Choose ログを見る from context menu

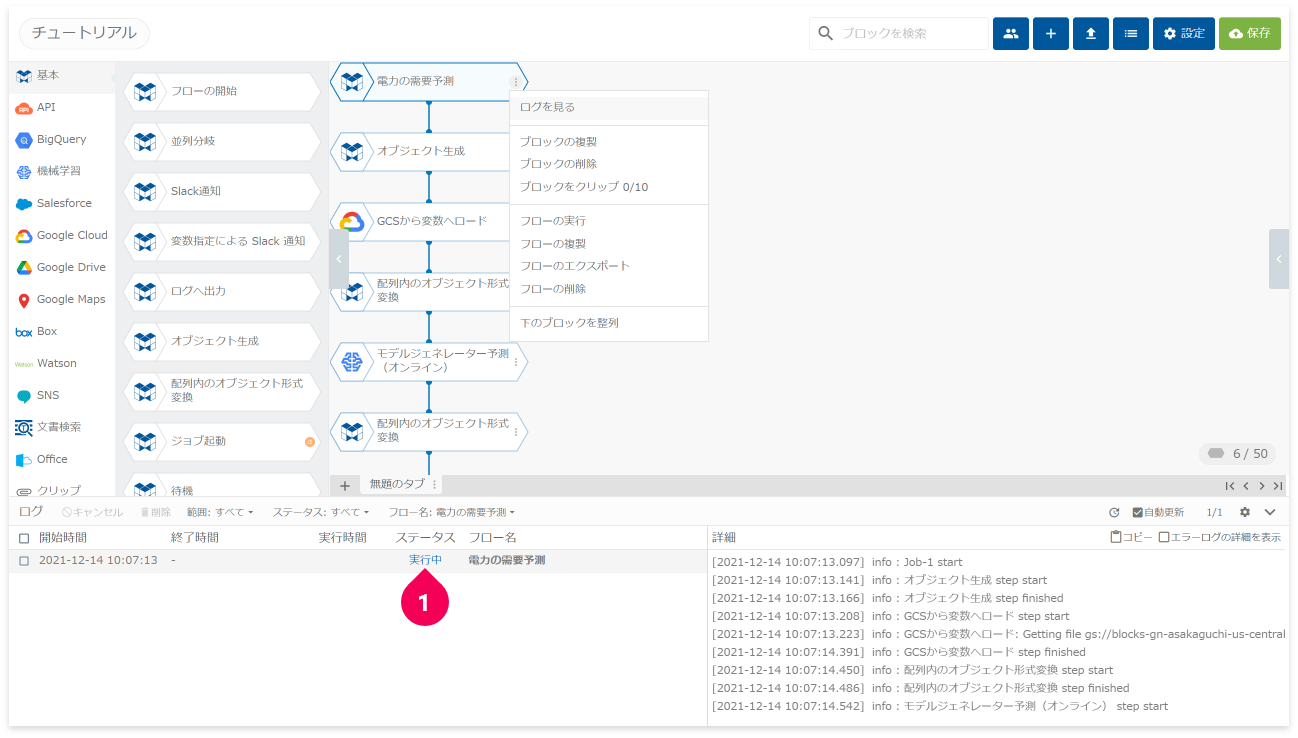[547, 107]
